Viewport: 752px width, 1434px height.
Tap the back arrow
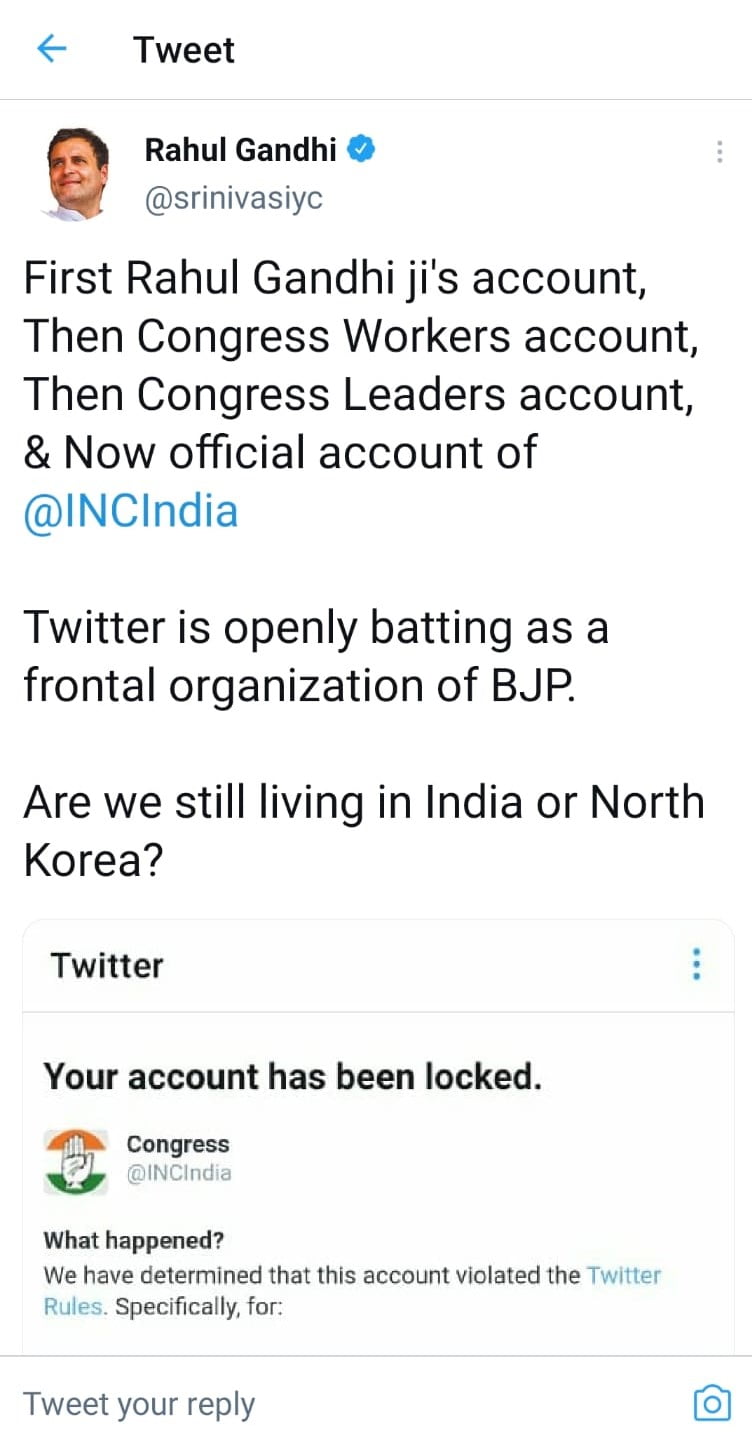pyautogui.click(x=51, y=49)
